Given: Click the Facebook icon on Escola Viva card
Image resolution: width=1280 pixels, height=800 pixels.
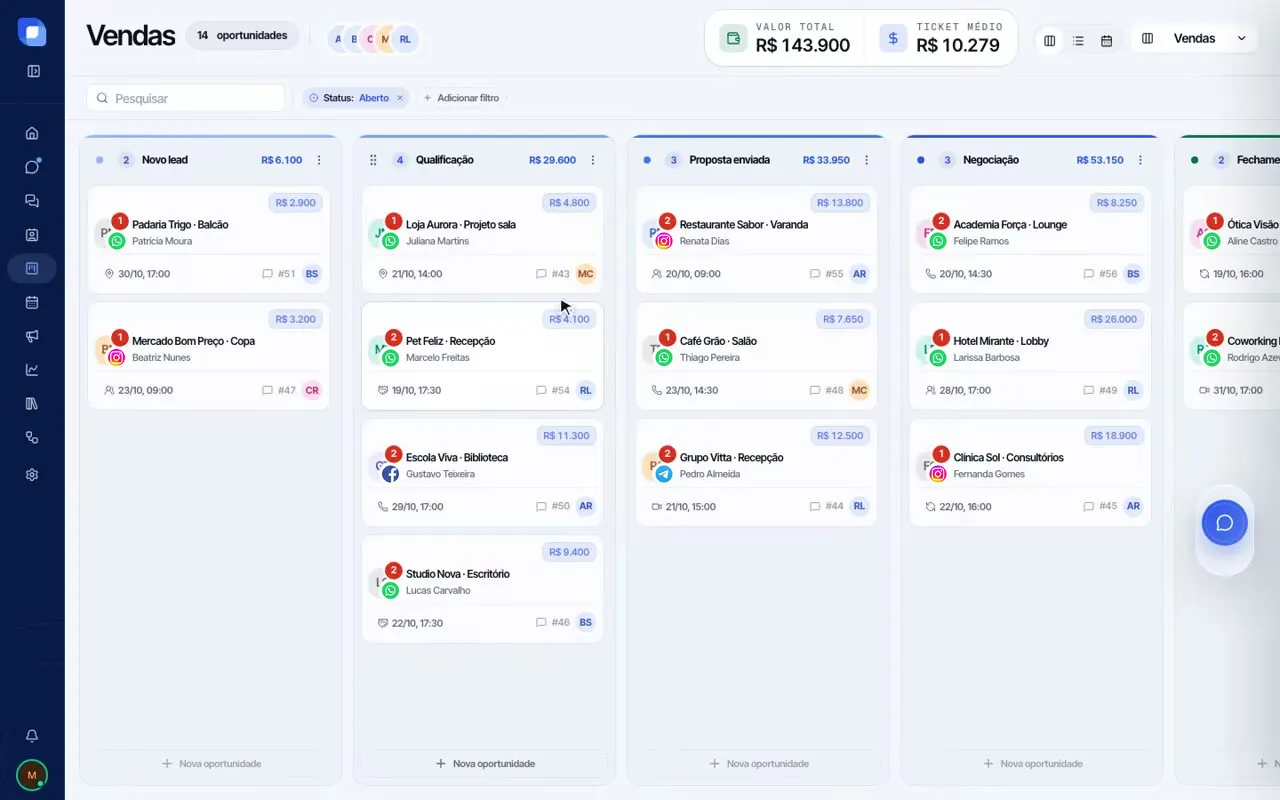Looking at the screenshot, I should tap(390, 474).
